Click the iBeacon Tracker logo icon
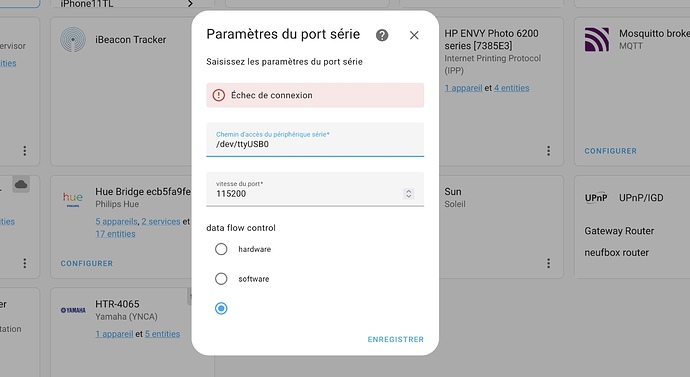This screenshot has width=690, height=377. [x=73, y=40]
